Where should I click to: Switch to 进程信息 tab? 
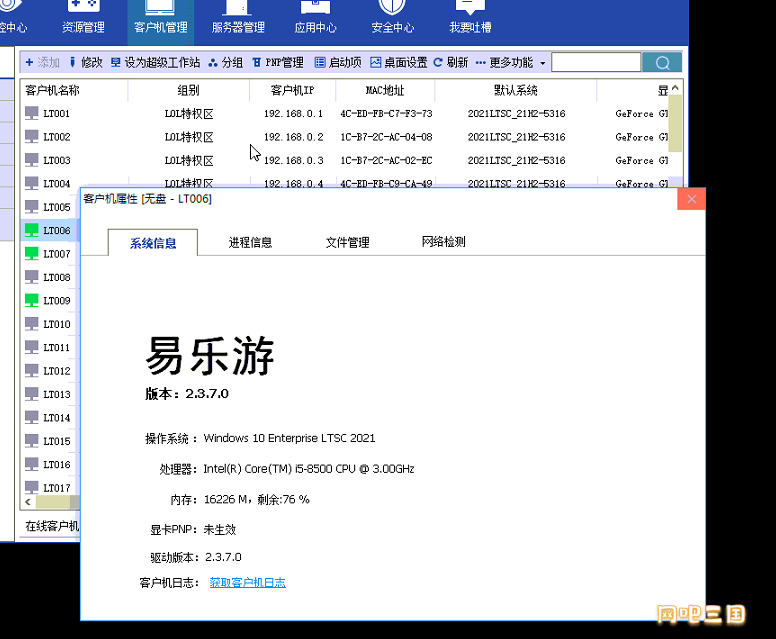[250, 243]
